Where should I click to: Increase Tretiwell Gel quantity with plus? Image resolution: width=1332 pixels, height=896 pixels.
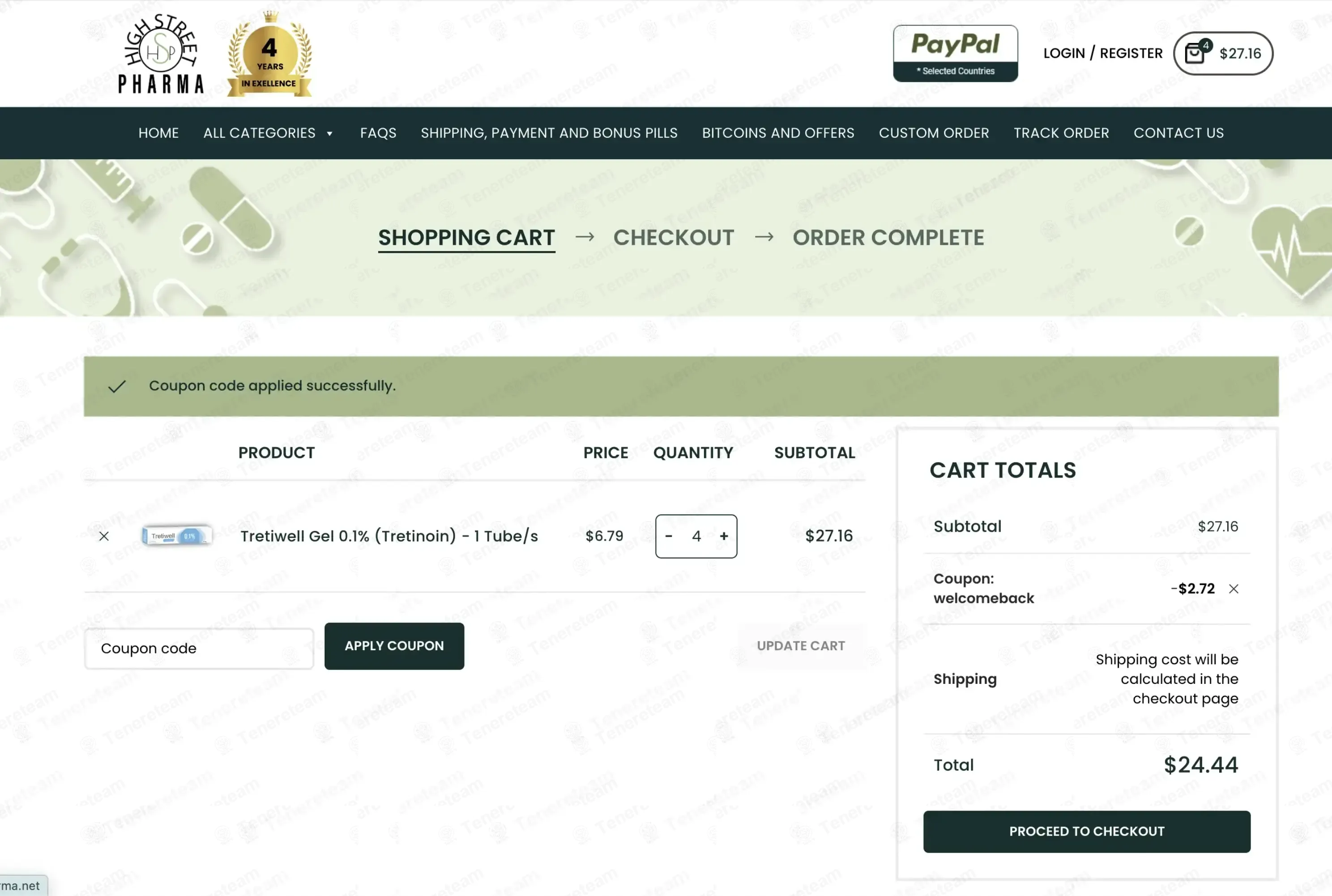(724, 536)
